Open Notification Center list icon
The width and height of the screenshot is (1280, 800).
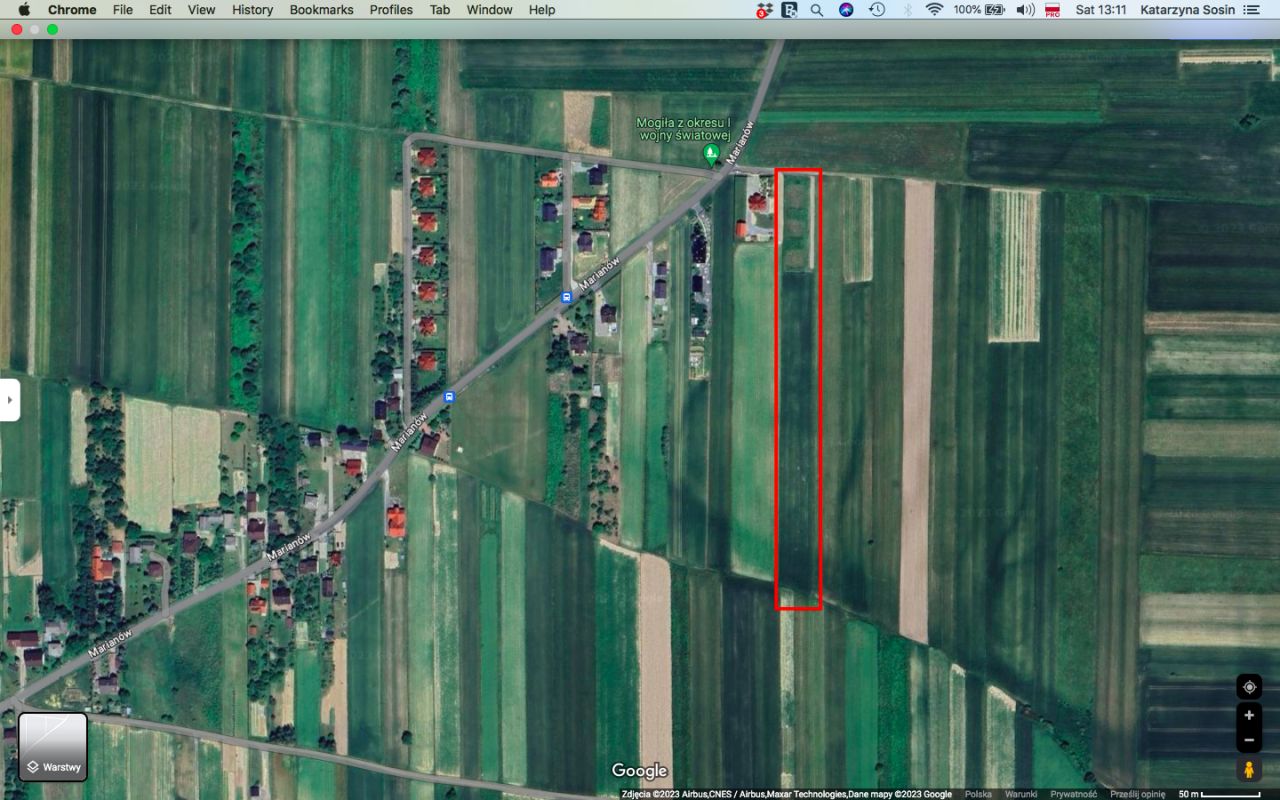(1251, 10)
